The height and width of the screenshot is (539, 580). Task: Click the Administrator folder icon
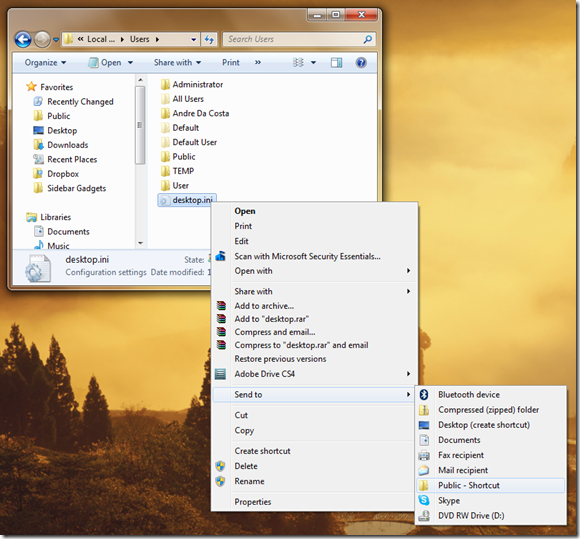pyautogui.click(x=165, y=85)
